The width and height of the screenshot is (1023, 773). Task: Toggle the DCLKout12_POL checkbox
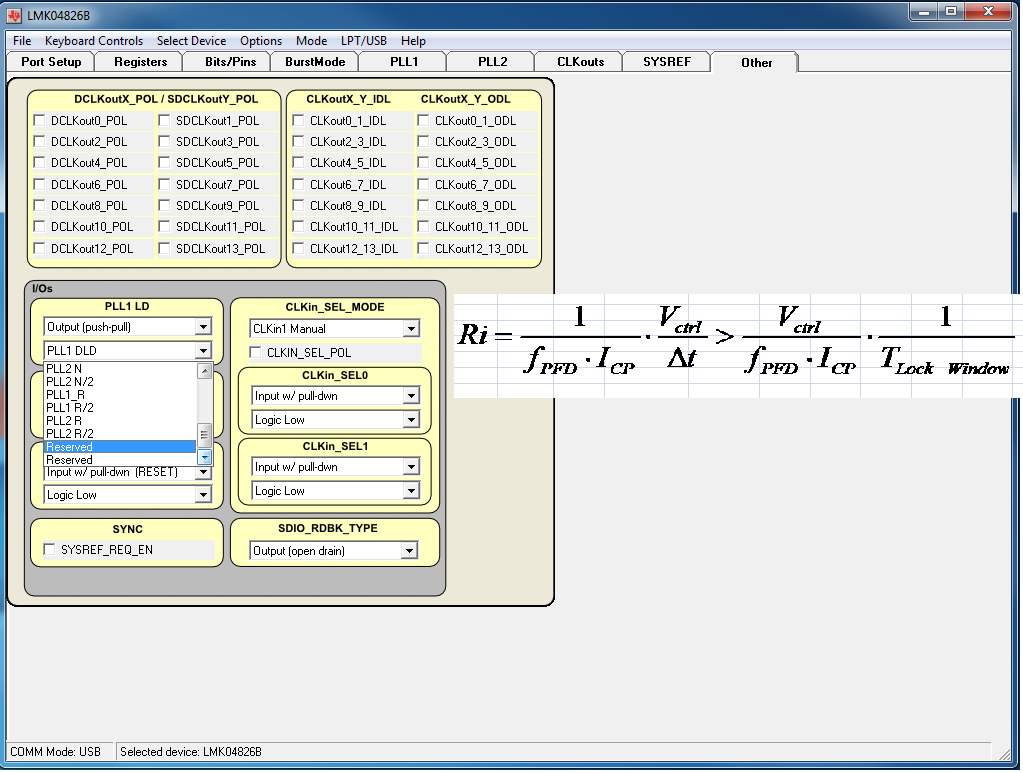[x=39, y=249]
